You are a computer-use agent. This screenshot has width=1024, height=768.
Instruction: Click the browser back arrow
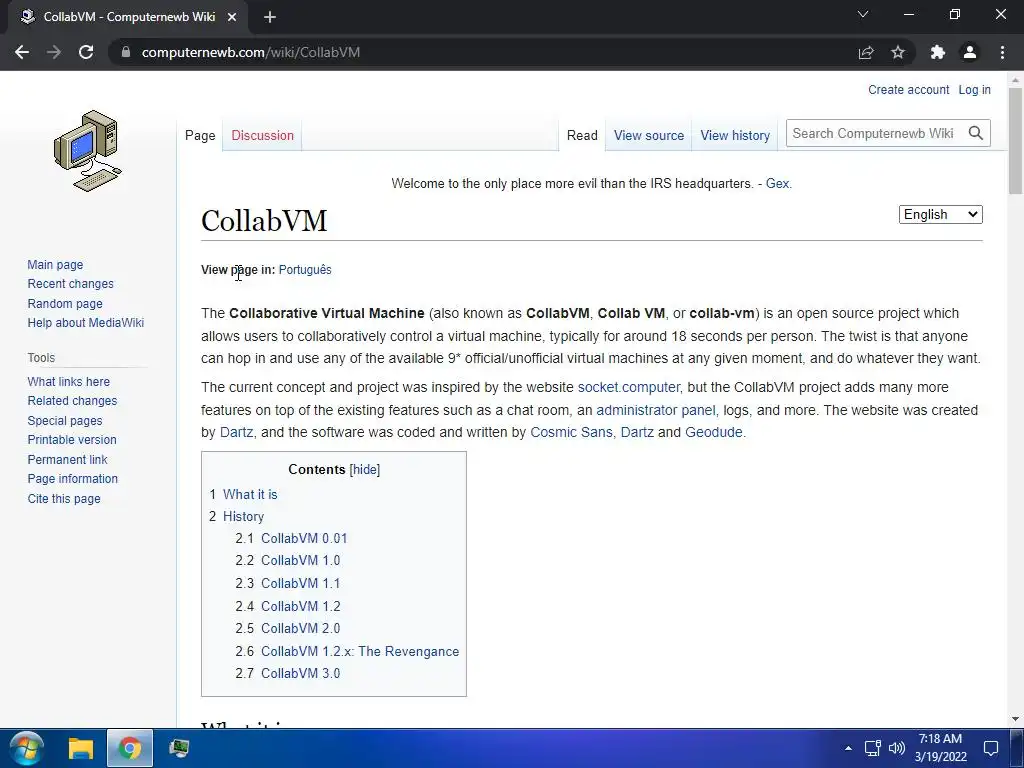pyautogui.click(x=22, y=52)
